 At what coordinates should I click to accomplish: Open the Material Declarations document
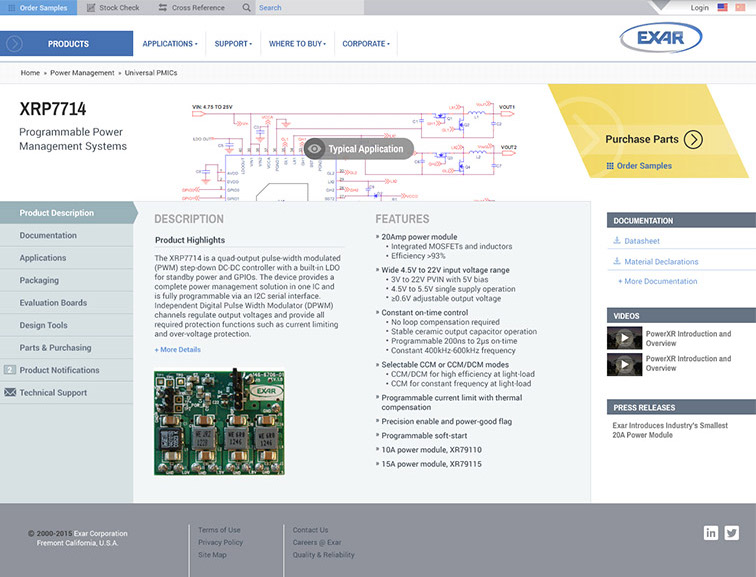pyautogui.click(x=661, y=262)
